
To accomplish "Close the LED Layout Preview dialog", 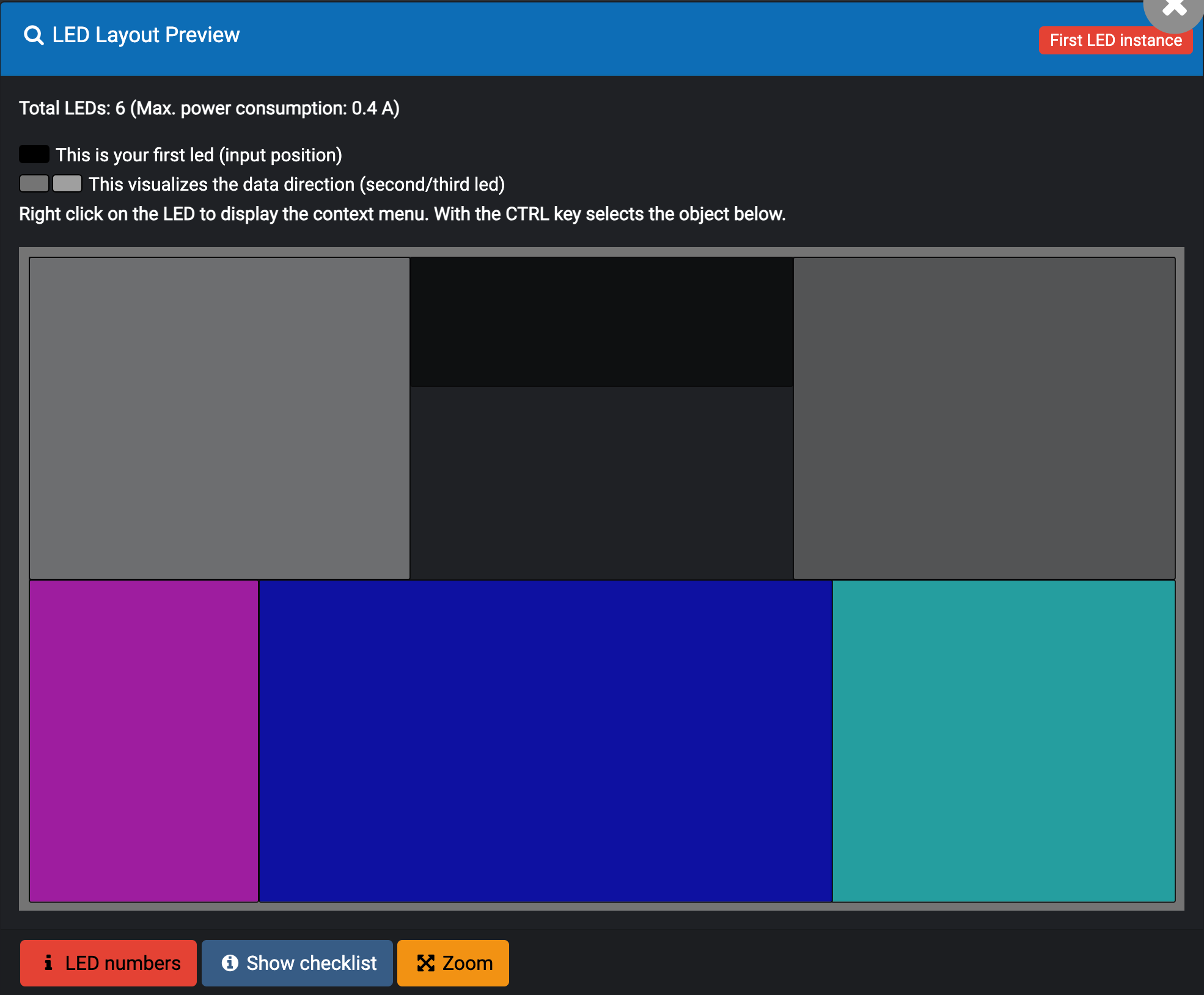I will click(1173, 9).
